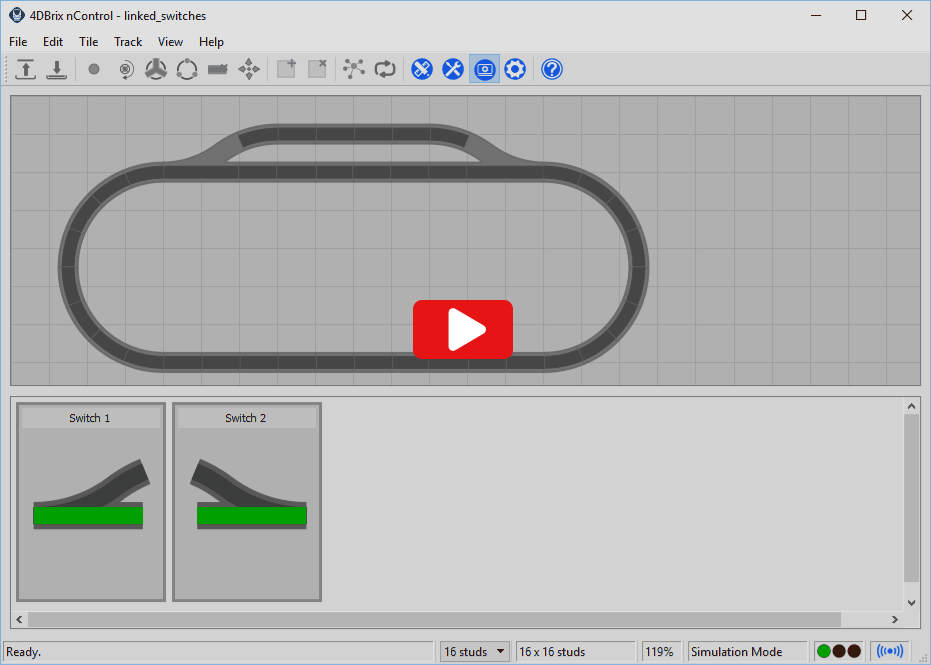Open help with the blue question mark

click(x=552, y=69)
